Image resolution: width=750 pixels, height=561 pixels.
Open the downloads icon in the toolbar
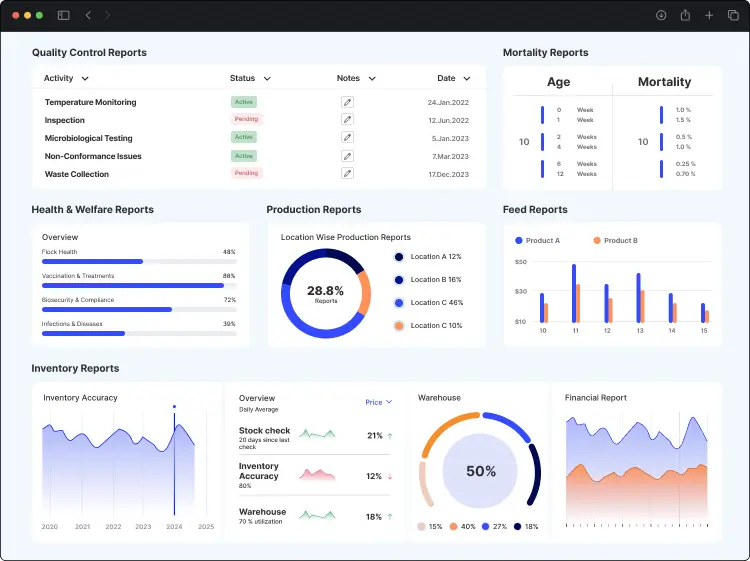[x=661, y=15]
